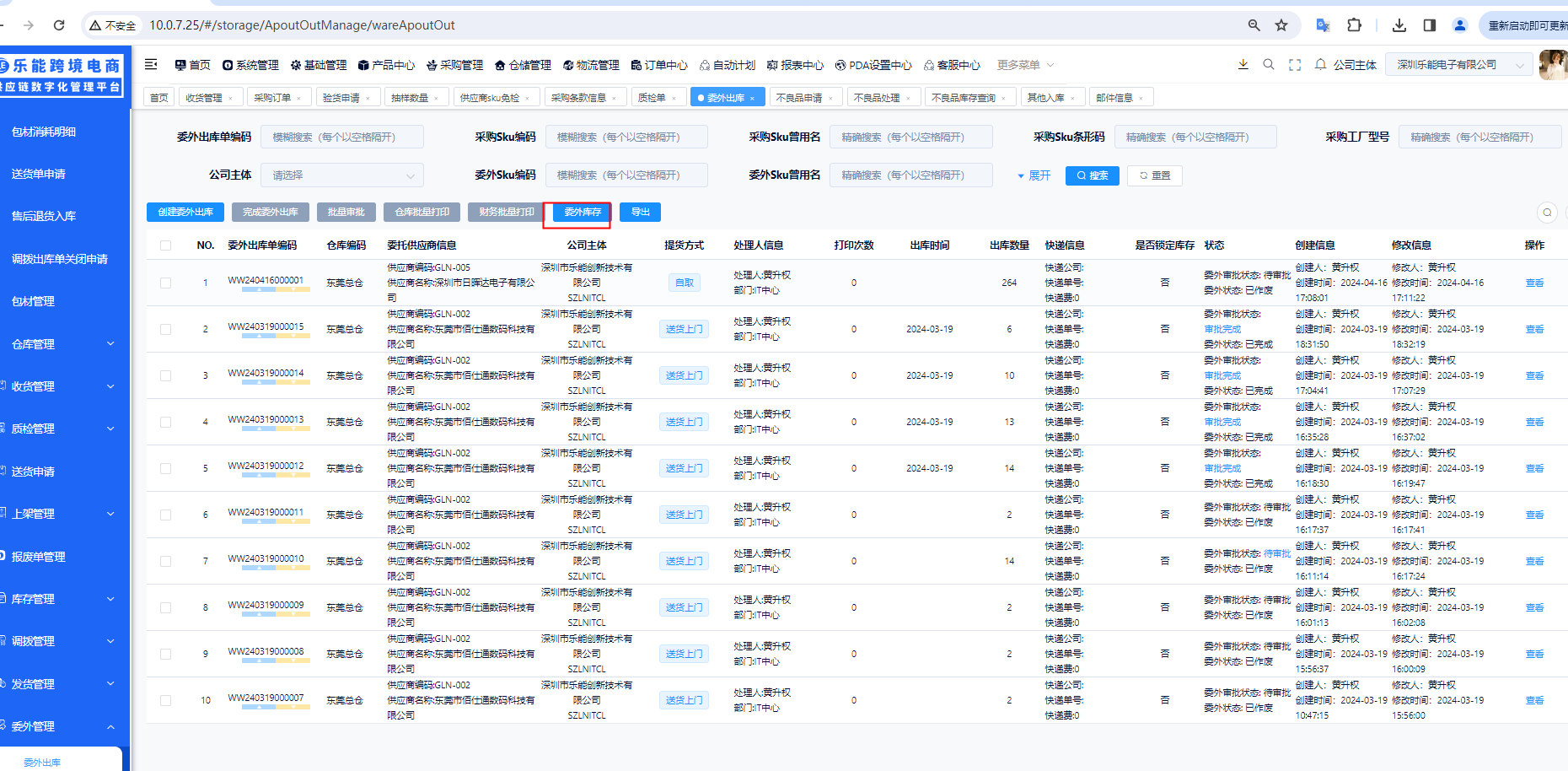Reload the page in browser
This screenshot has width=1568, height=771.
59,25
